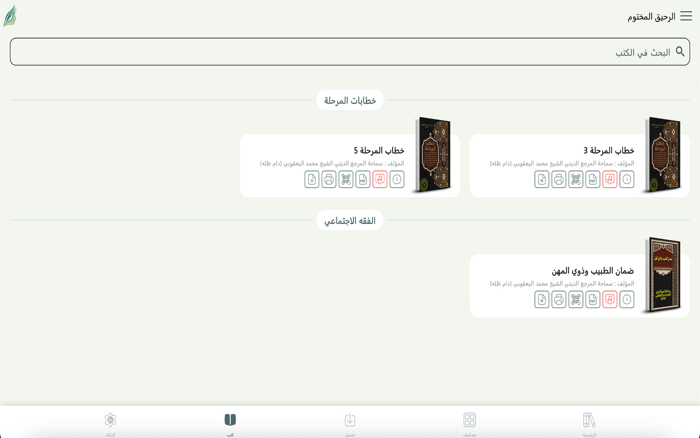Screen dimensions: 700x438
Task: Click the title خطاب المرحلة 3
Action: click(x=608, y=150)
